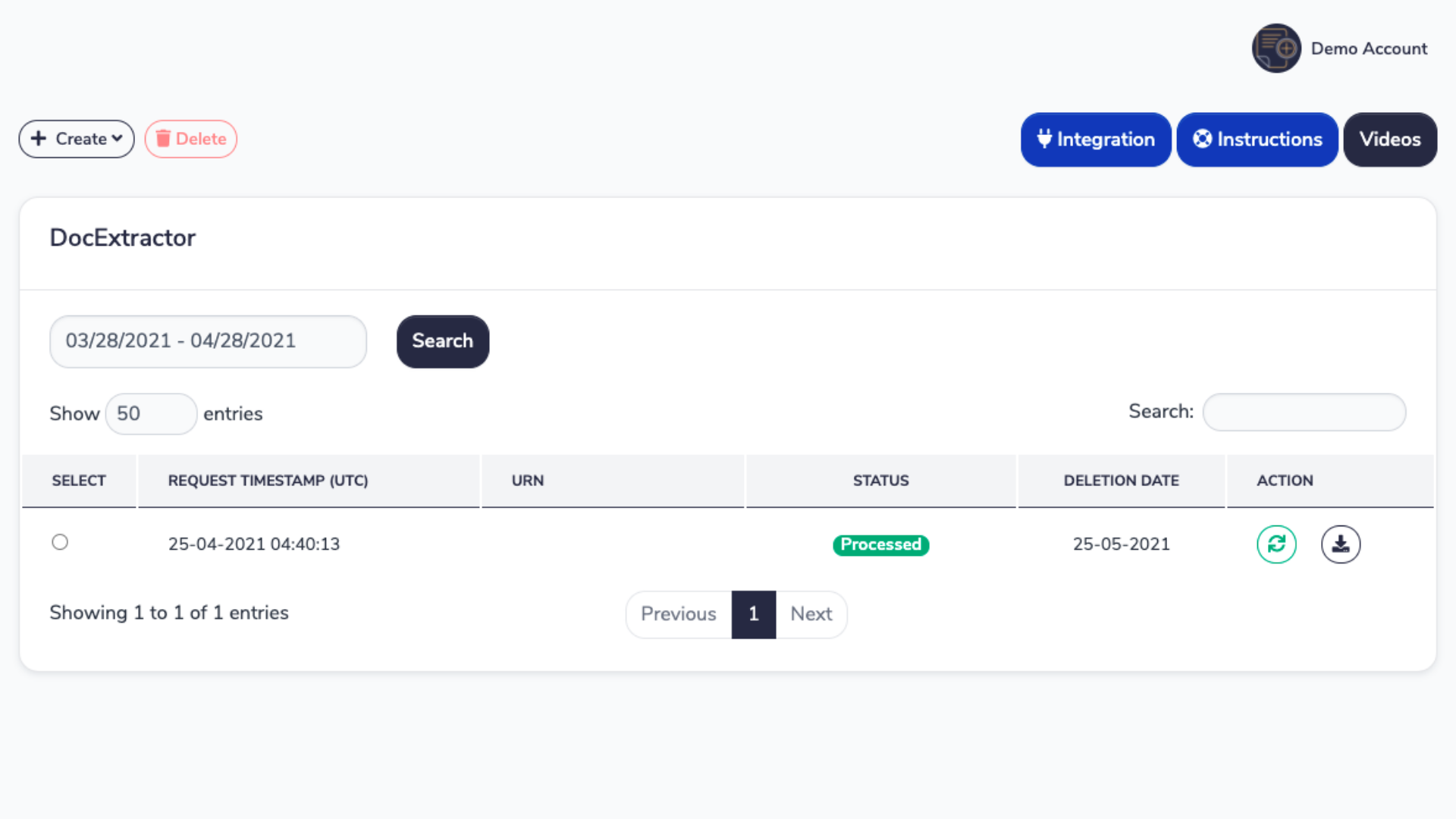Image resolution: width=1456 pixels, height=819 pixels.
Task: Click the download icon for the processed request
Action: pyautogui.click(x=1341, y=544)
